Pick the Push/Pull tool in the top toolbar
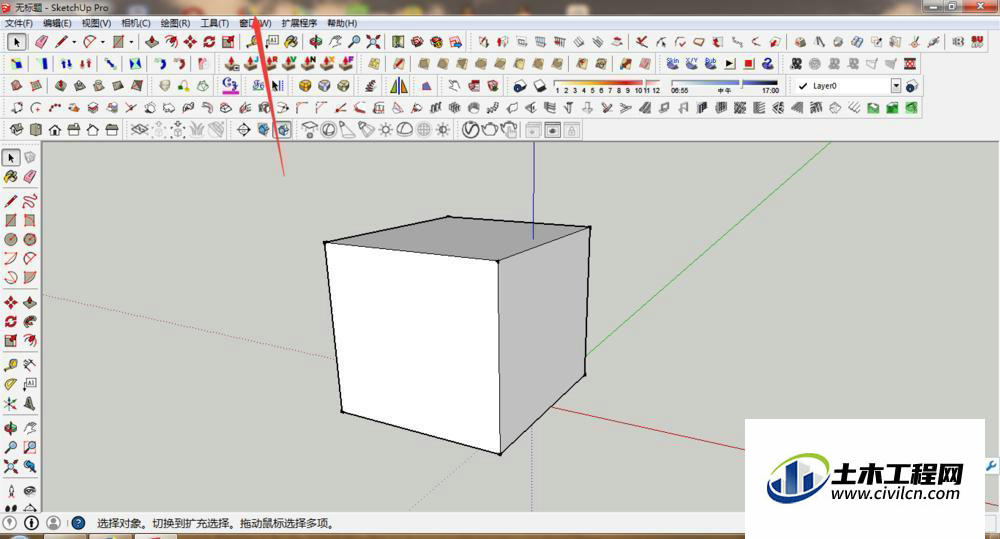Viewport: 1000px width, 539px height. [x=152, y=42]
